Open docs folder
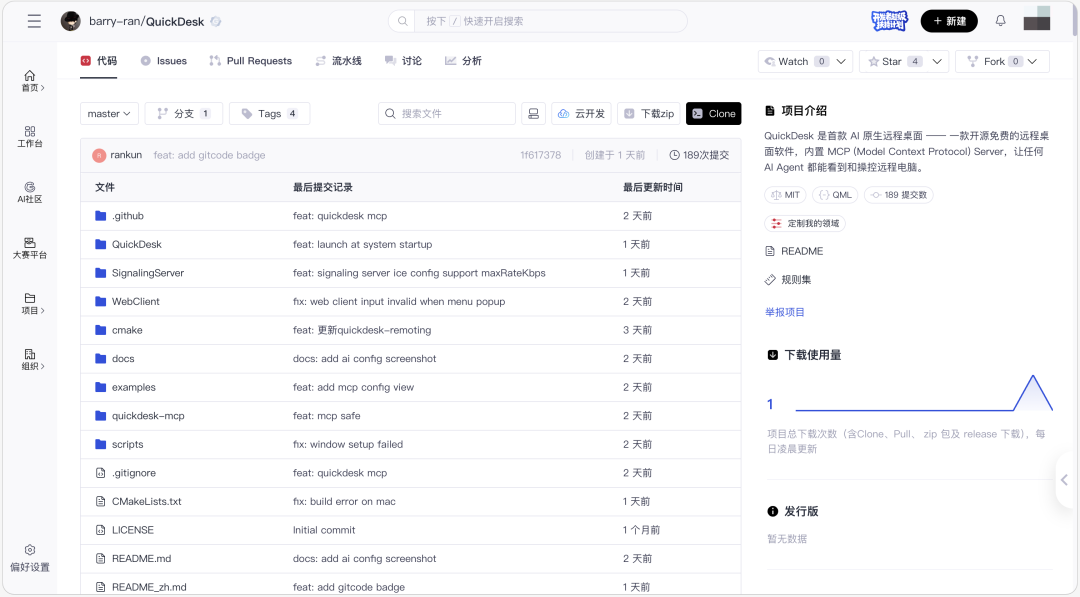This screenshot has width=1080, height=597. point(123,359)
